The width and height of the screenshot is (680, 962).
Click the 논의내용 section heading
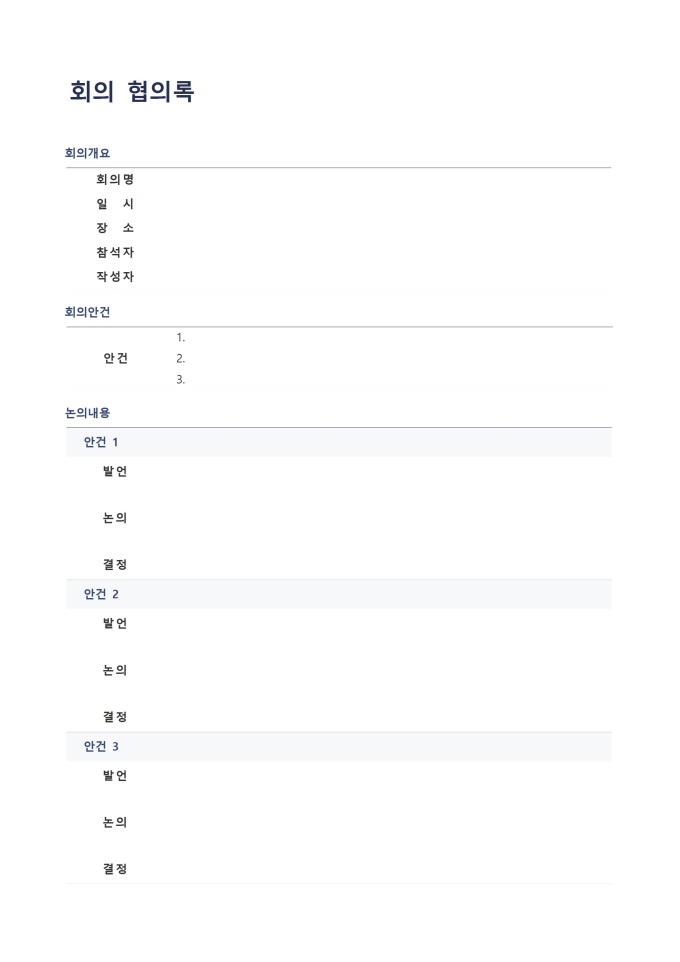(x=87, y=412)
